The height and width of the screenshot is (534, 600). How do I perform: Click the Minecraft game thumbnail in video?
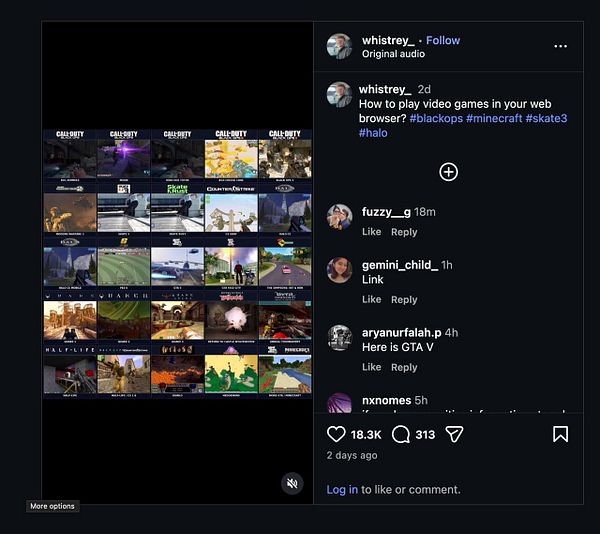(285, 374)
